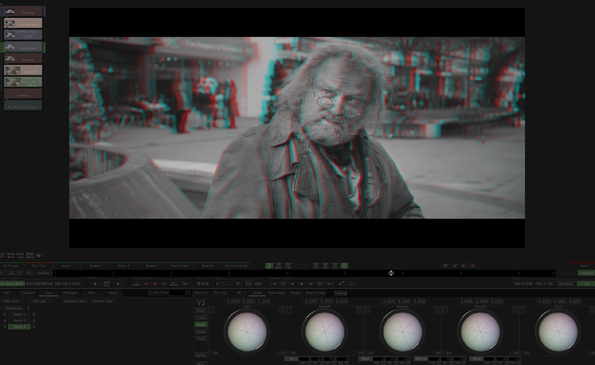Toggle the Interlaced option

566,283
